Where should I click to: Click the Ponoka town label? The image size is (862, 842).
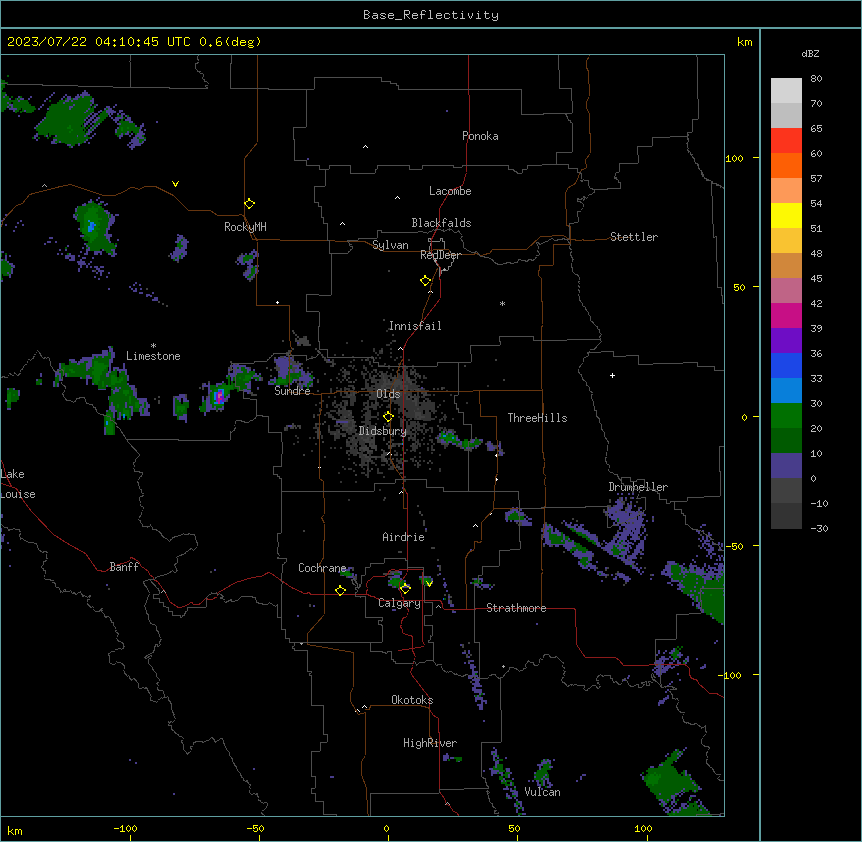pos(480,136)
